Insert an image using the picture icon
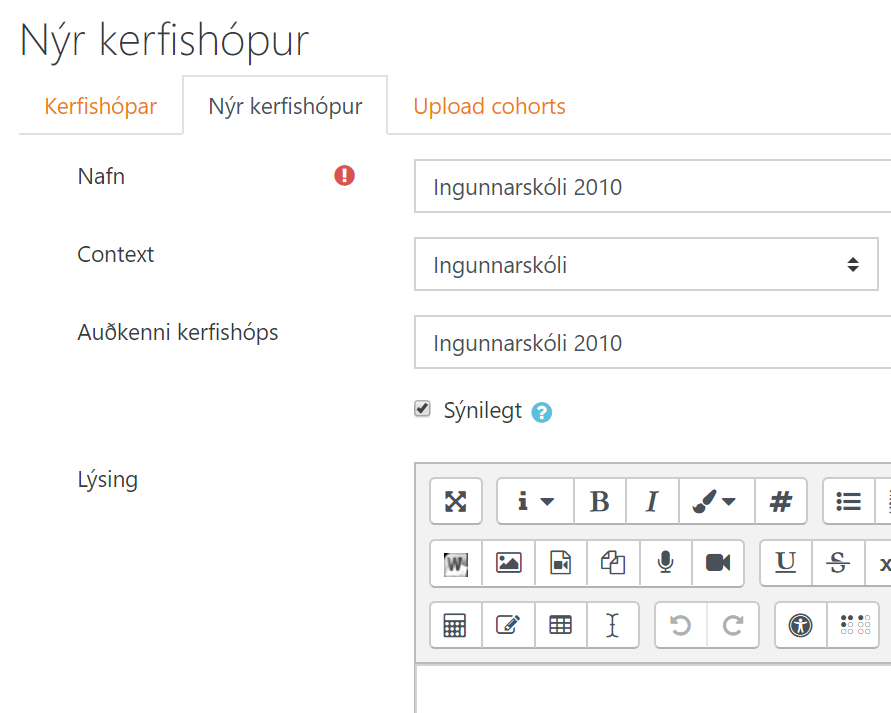Image resolution: width=891 pixels, height=713 pixels. point(508,563)
